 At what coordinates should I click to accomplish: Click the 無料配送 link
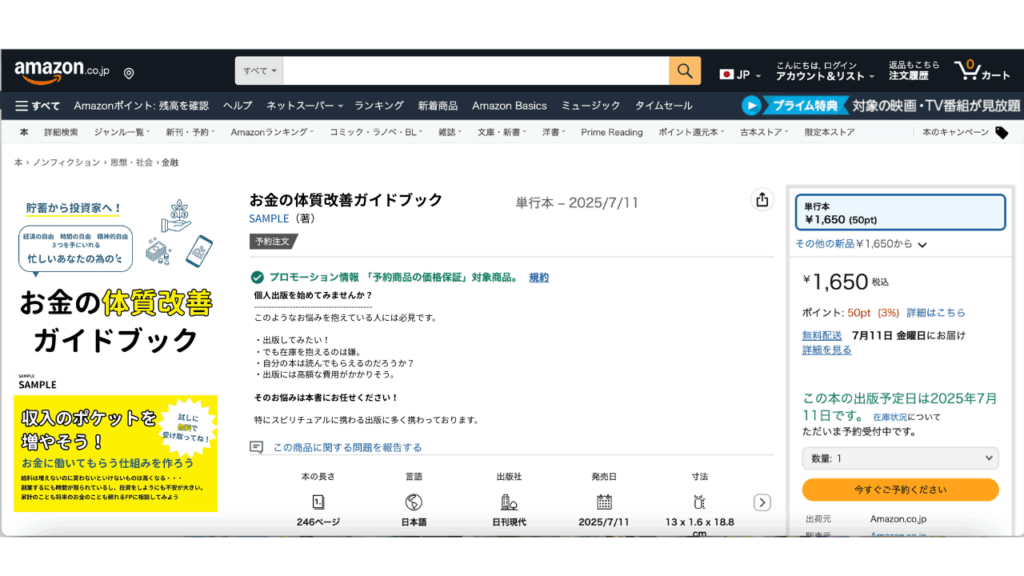pyautogui.click(x=822, y=336)
